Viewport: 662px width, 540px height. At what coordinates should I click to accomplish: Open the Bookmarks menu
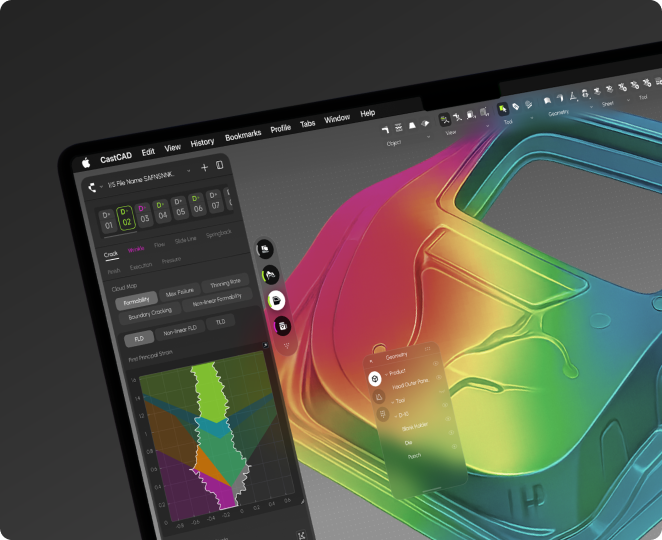[243, 134]
